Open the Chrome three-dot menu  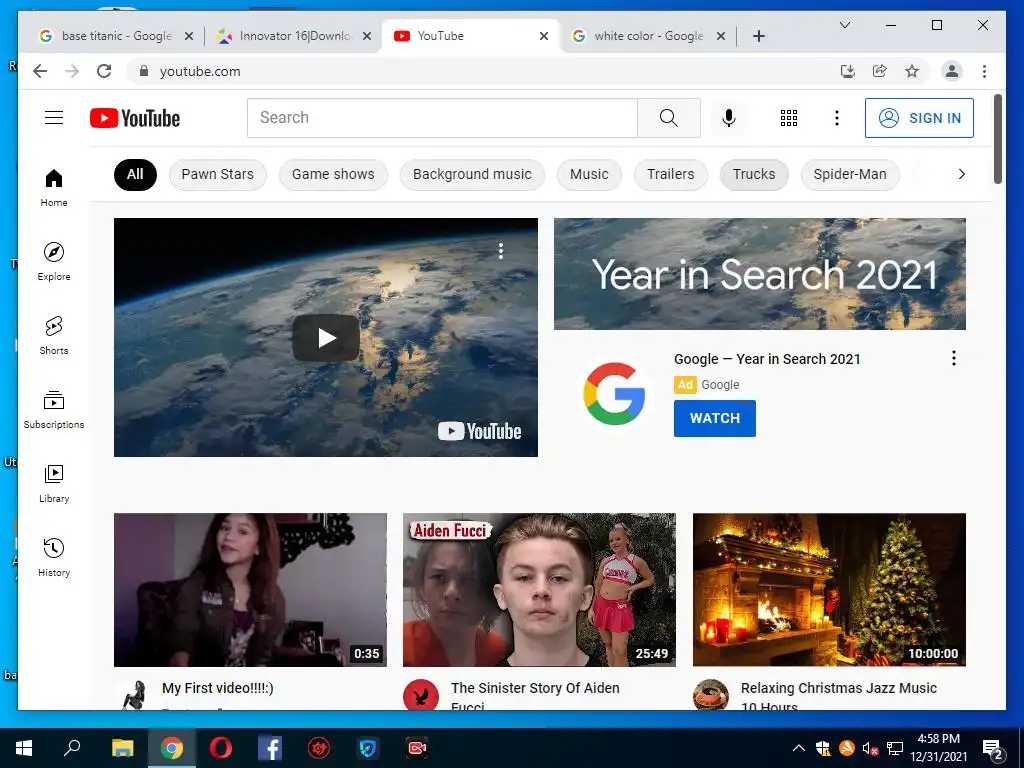tap(984, 71)
